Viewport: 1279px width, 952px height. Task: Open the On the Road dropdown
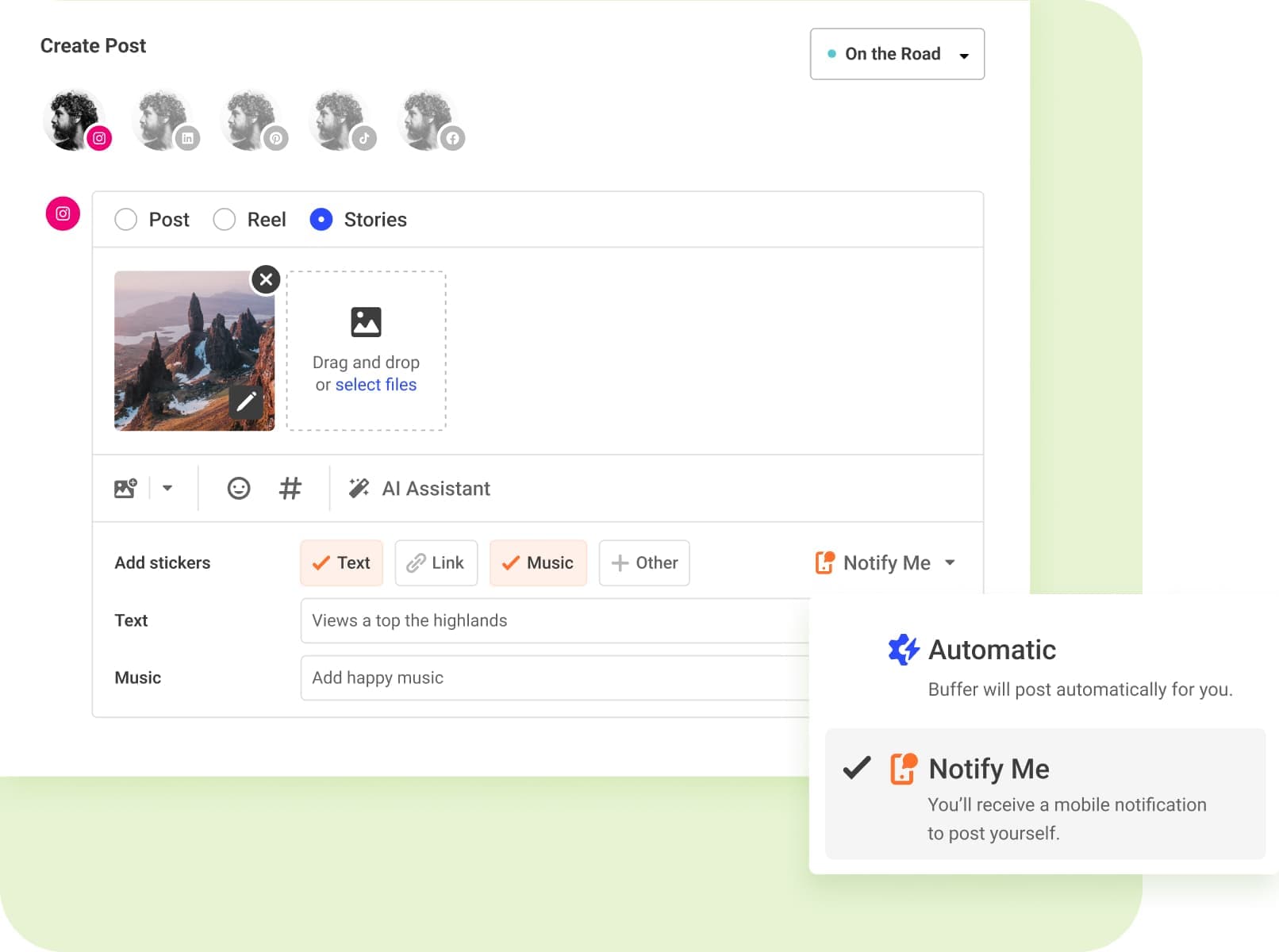click(897, 54)
